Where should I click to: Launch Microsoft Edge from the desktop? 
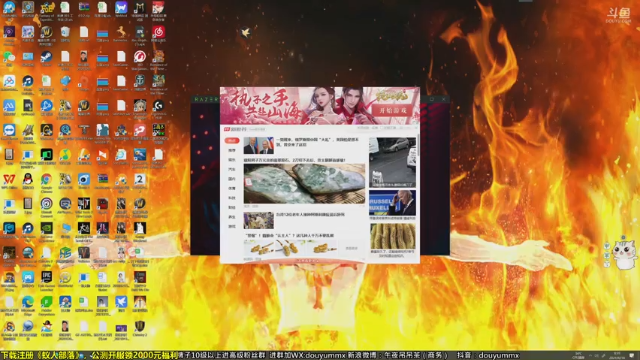coord(28,302)
